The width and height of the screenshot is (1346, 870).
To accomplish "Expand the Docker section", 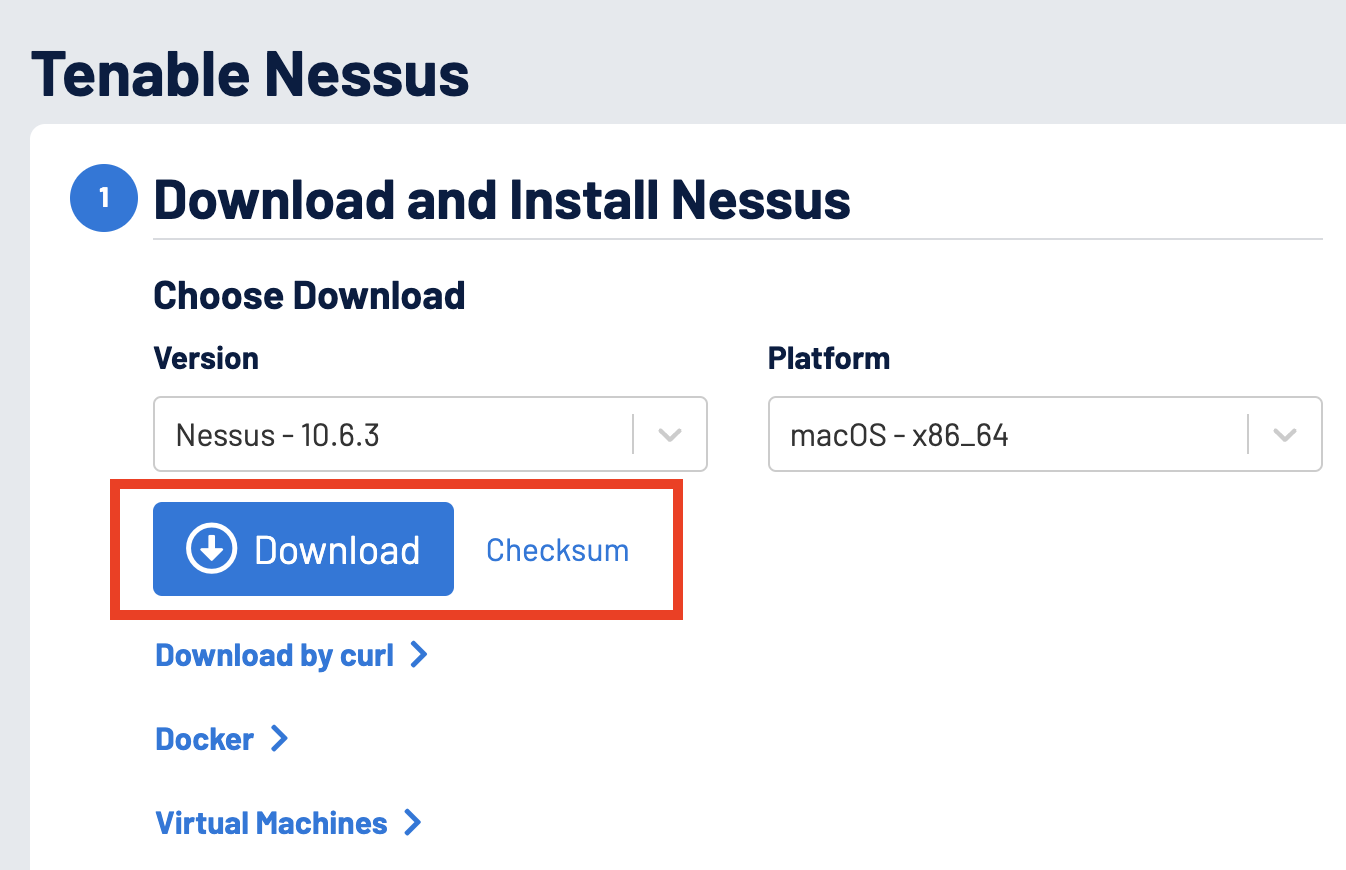I will pos(205,740).
